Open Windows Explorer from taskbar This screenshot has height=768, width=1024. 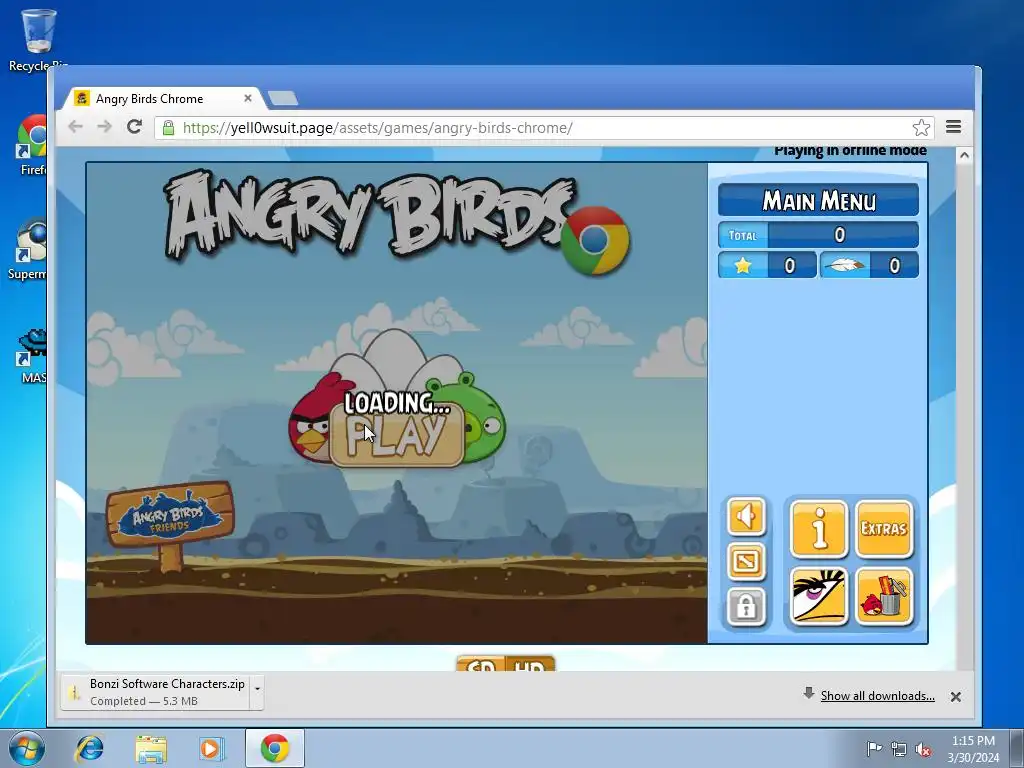point(151,748)
